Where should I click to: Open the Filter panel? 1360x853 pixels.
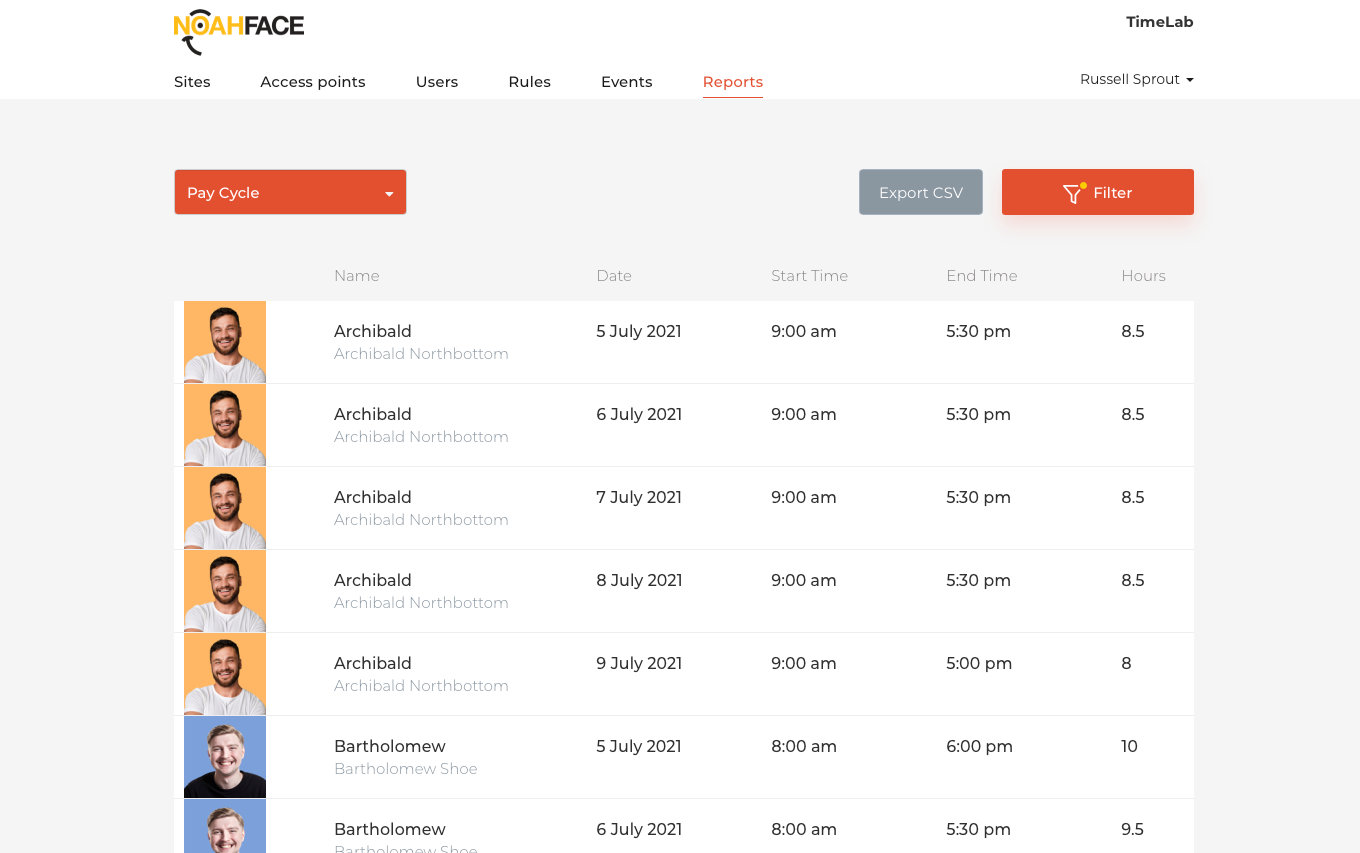pos(1098,192)
